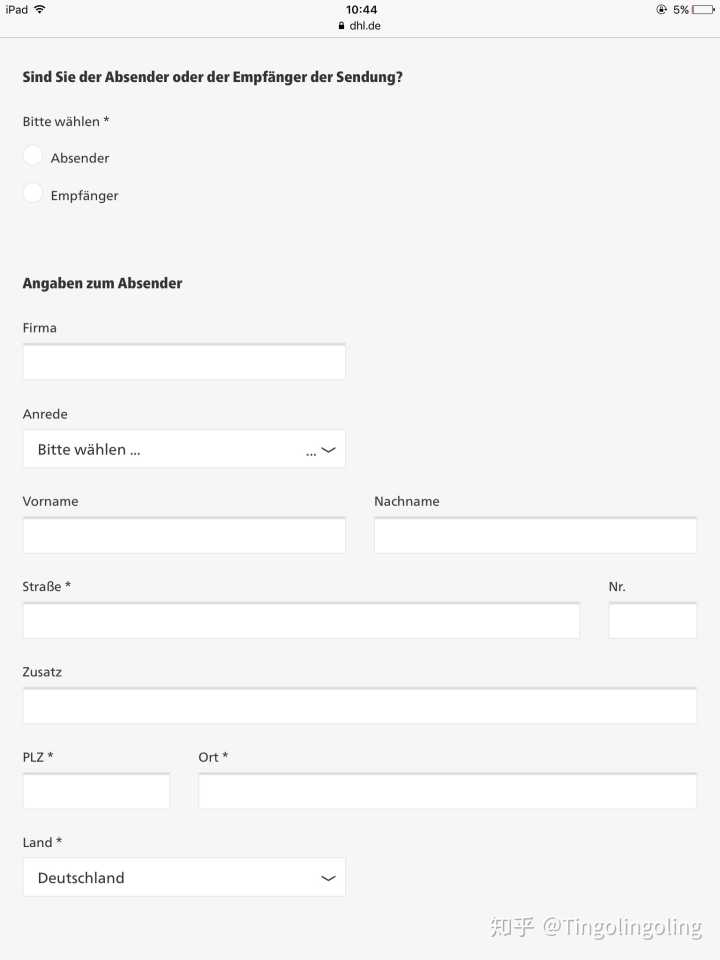Open the Anrede dropdown
The height and width of the screenshot is (960, 720).
183,450
